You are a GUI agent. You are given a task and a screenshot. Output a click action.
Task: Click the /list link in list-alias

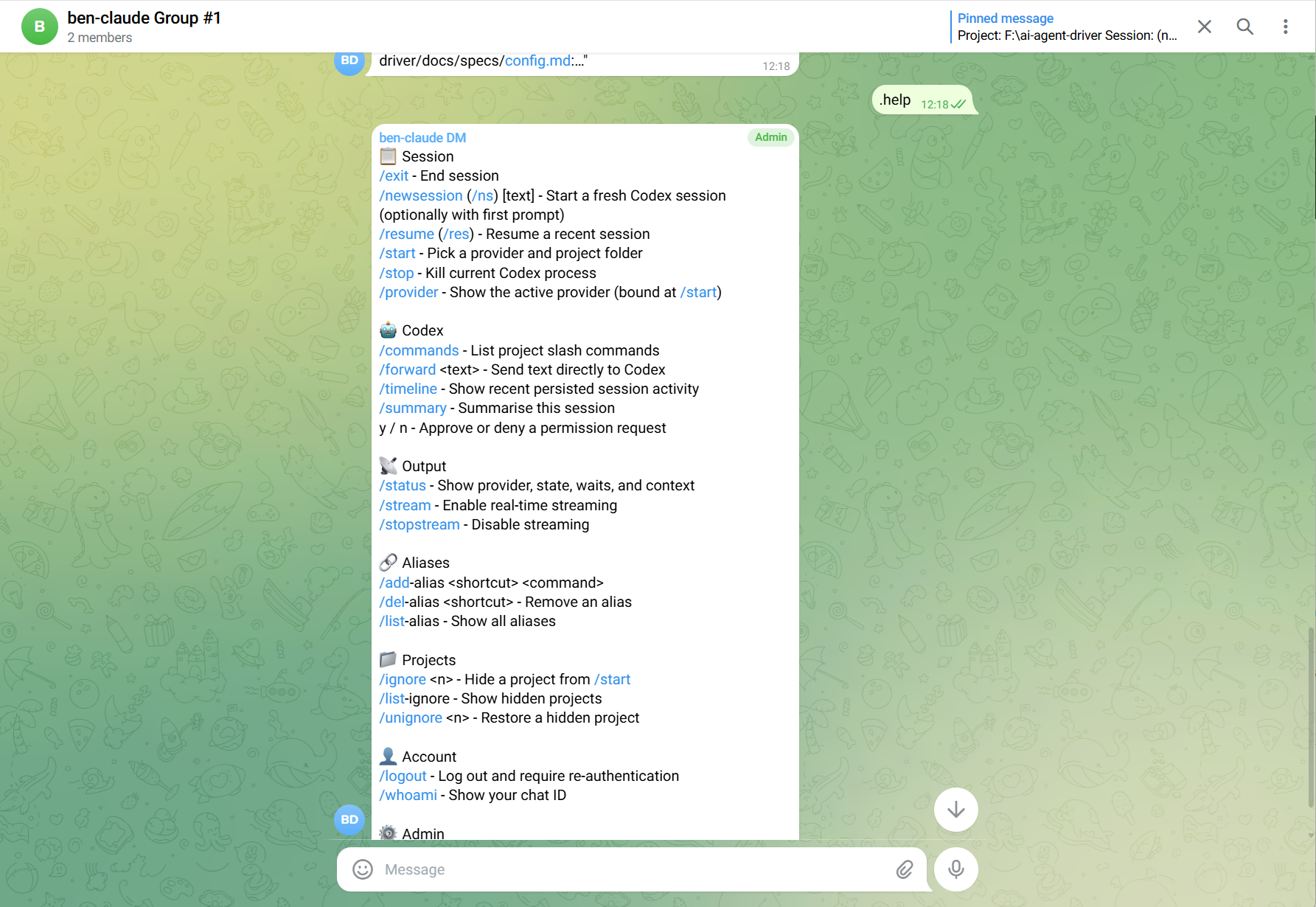pos(392,621)
